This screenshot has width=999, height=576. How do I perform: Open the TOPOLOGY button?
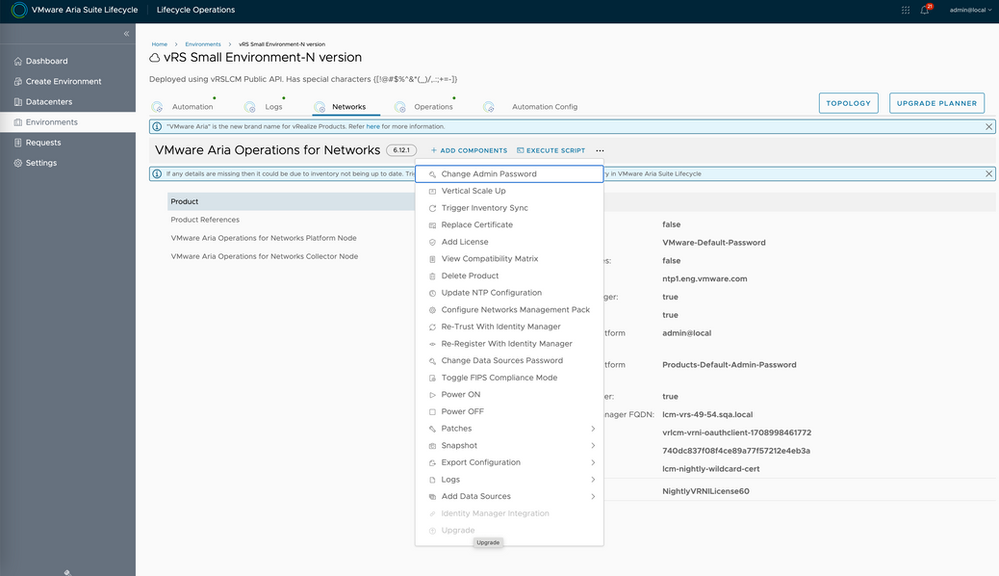click(849, 103)
